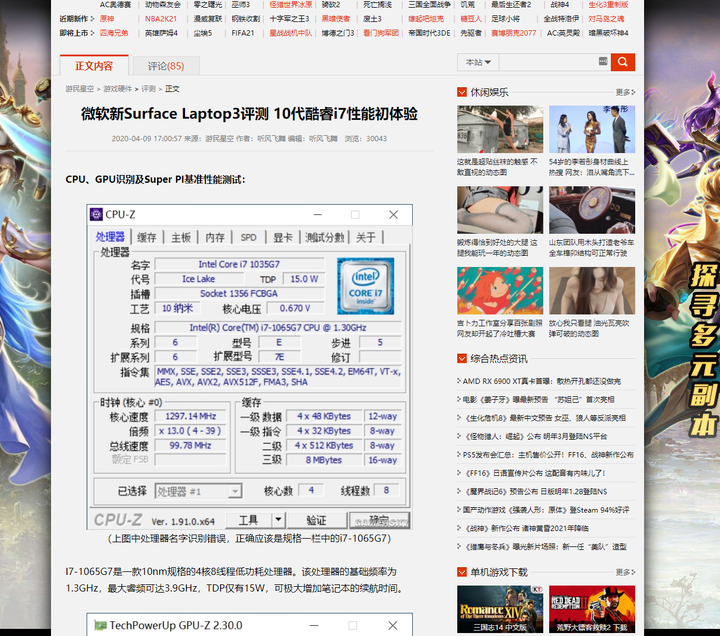Open the PS5发布会汇总 news headline
The image size is (720, 636).
(x=548, y=455)
